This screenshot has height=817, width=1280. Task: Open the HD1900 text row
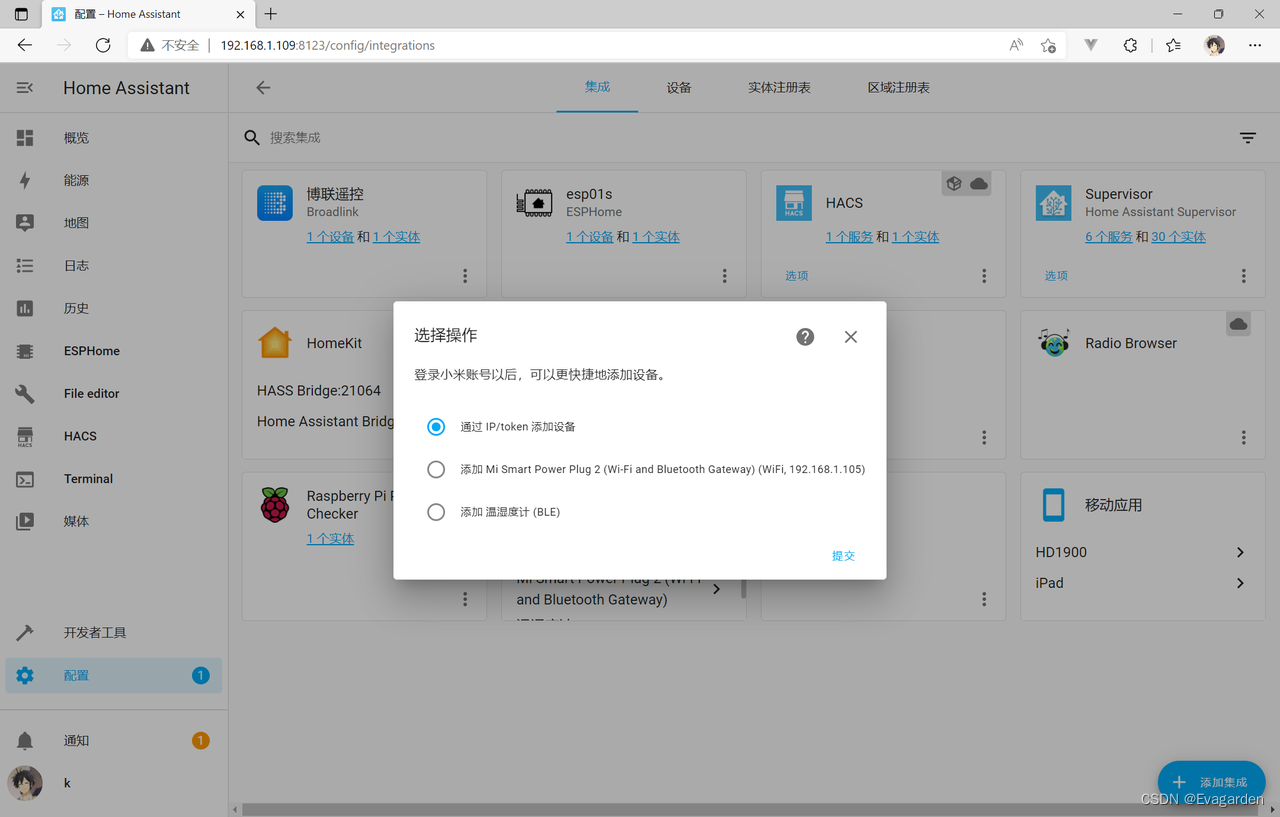[x=1140, y=552]
